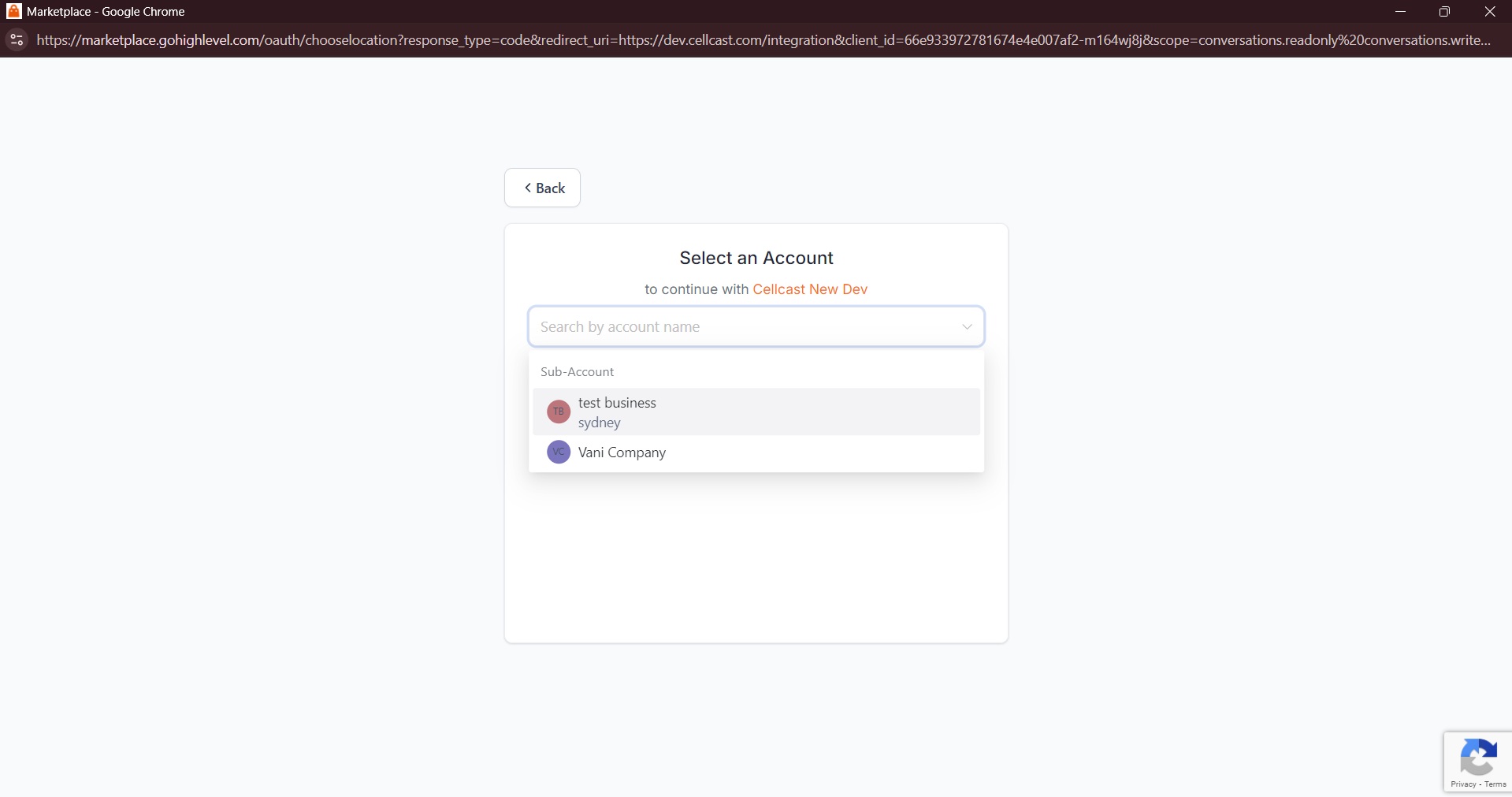
Task: Select the test business sydney account
Action: (756, 412)
